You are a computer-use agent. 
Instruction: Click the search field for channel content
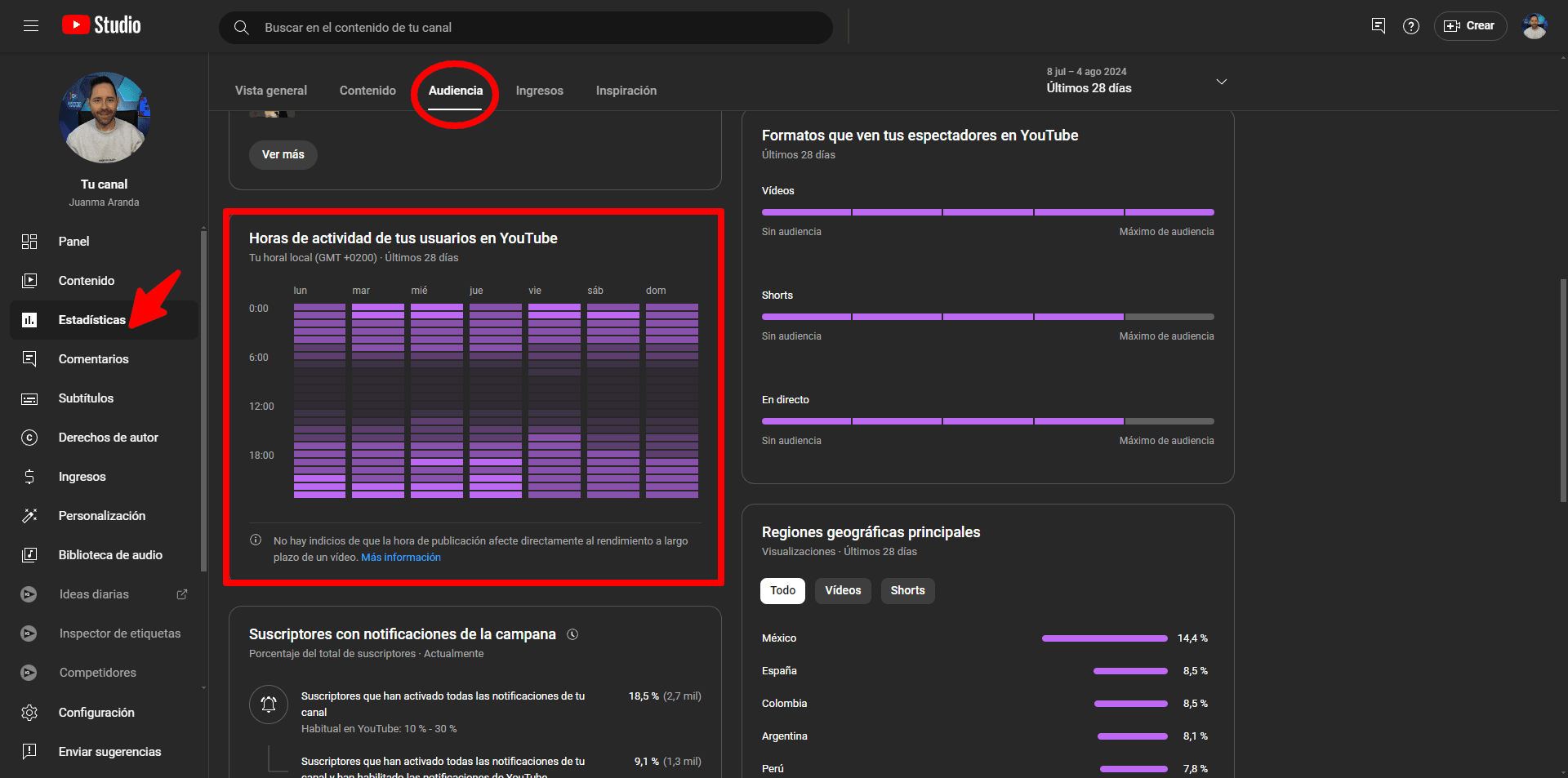526,28
